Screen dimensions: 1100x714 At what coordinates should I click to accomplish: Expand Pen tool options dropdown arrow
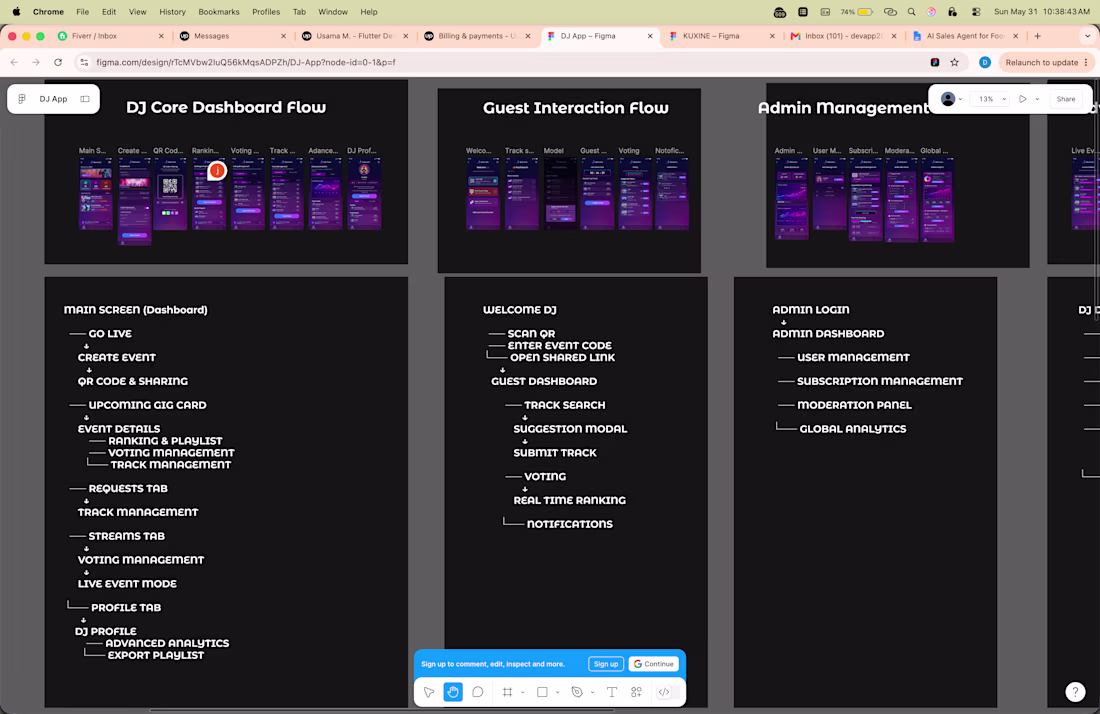592,693
